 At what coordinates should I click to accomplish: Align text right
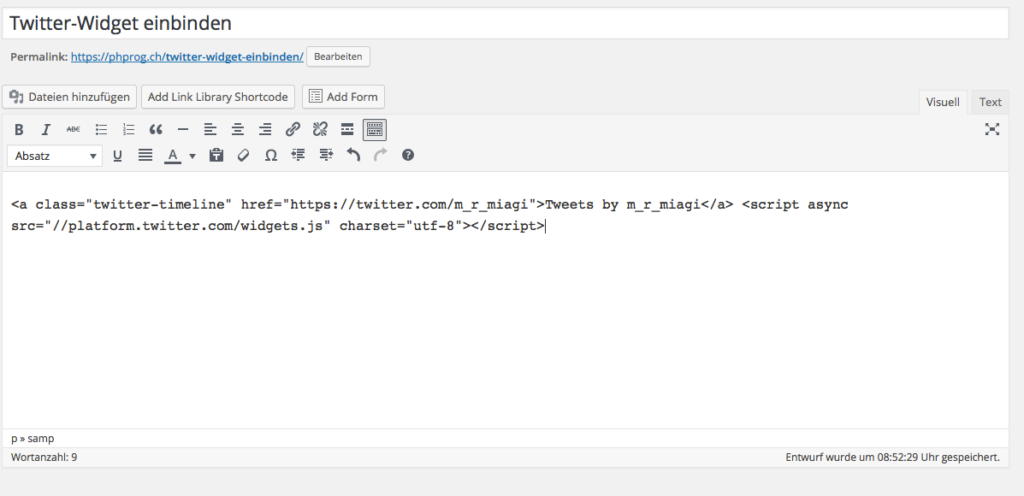264,130
